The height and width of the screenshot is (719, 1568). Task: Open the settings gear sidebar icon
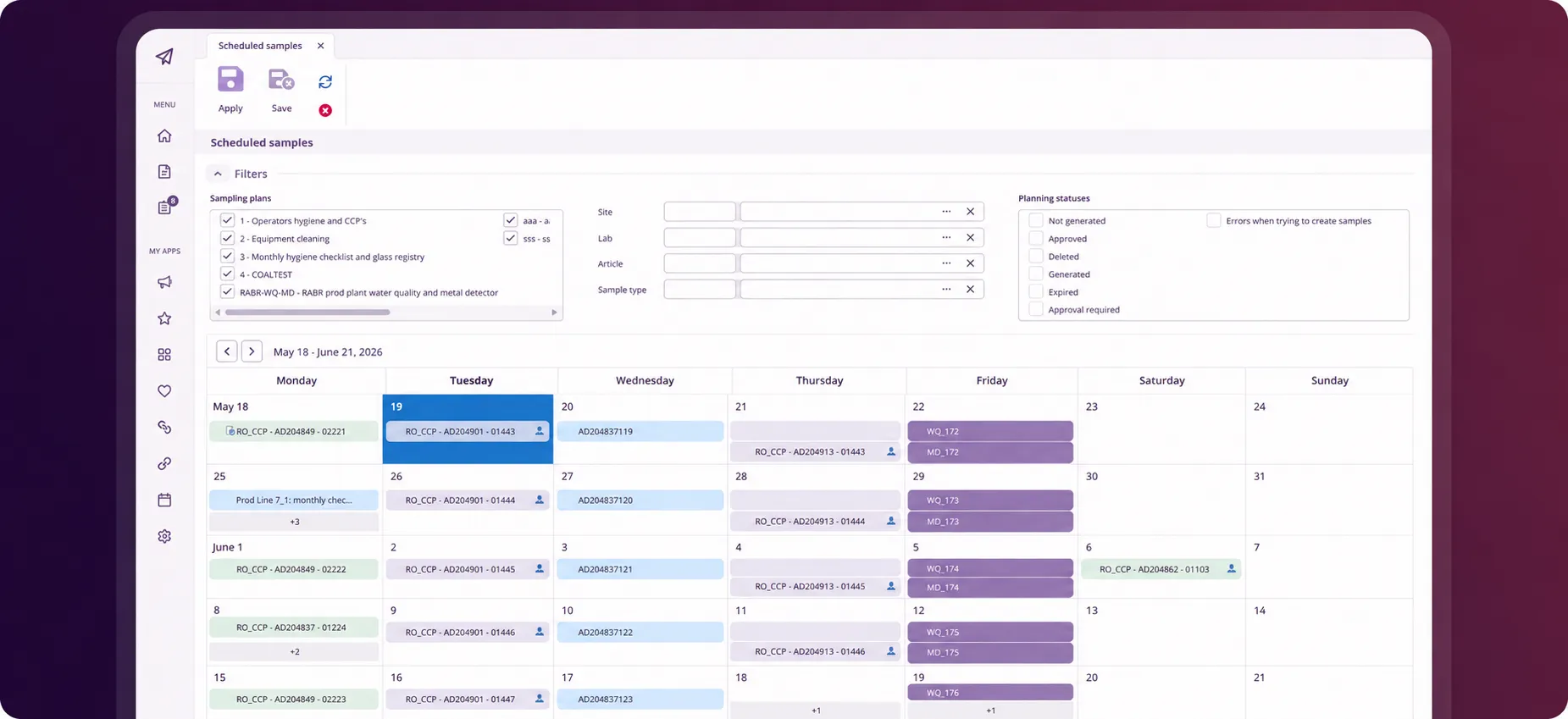tap(164, 536)
